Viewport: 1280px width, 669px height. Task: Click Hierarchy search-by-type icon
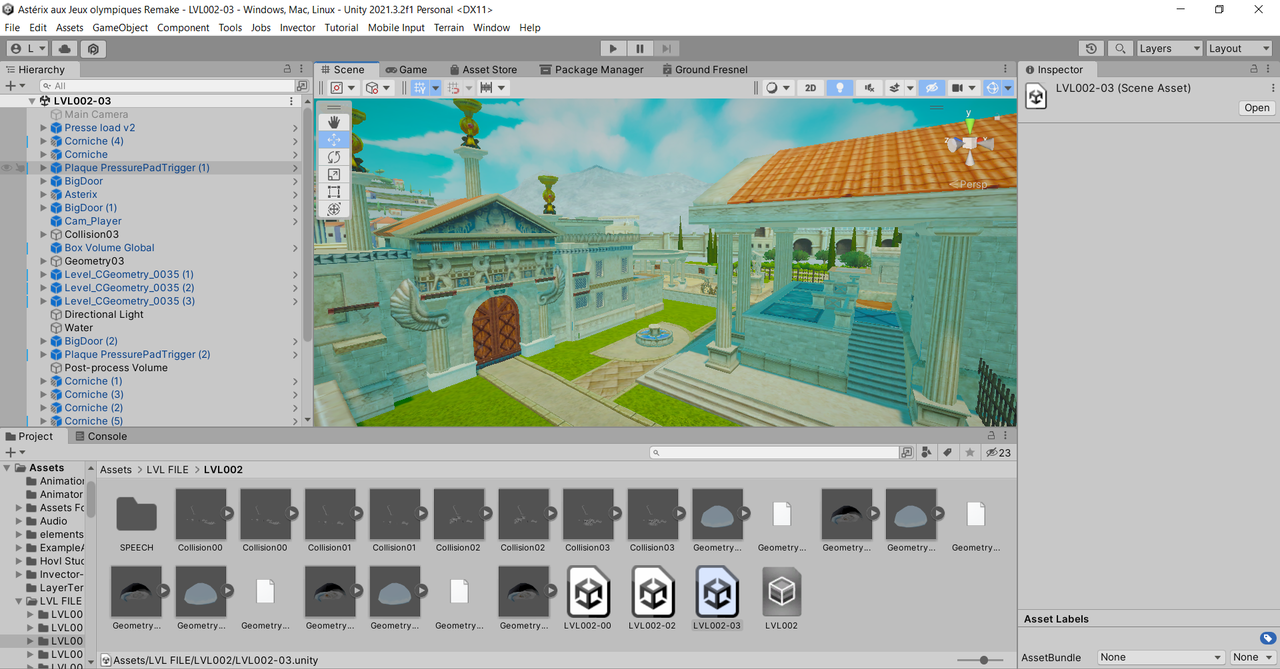point(304,86)
